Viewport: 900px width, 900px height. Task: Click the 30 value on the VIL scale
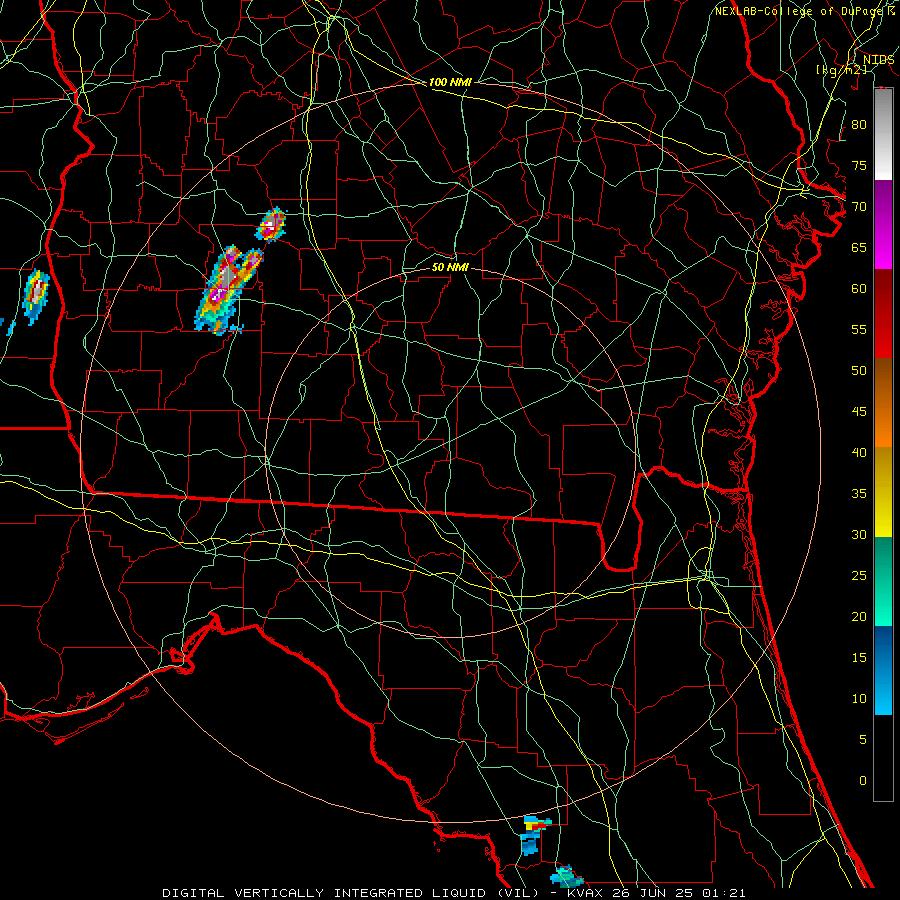859,534
